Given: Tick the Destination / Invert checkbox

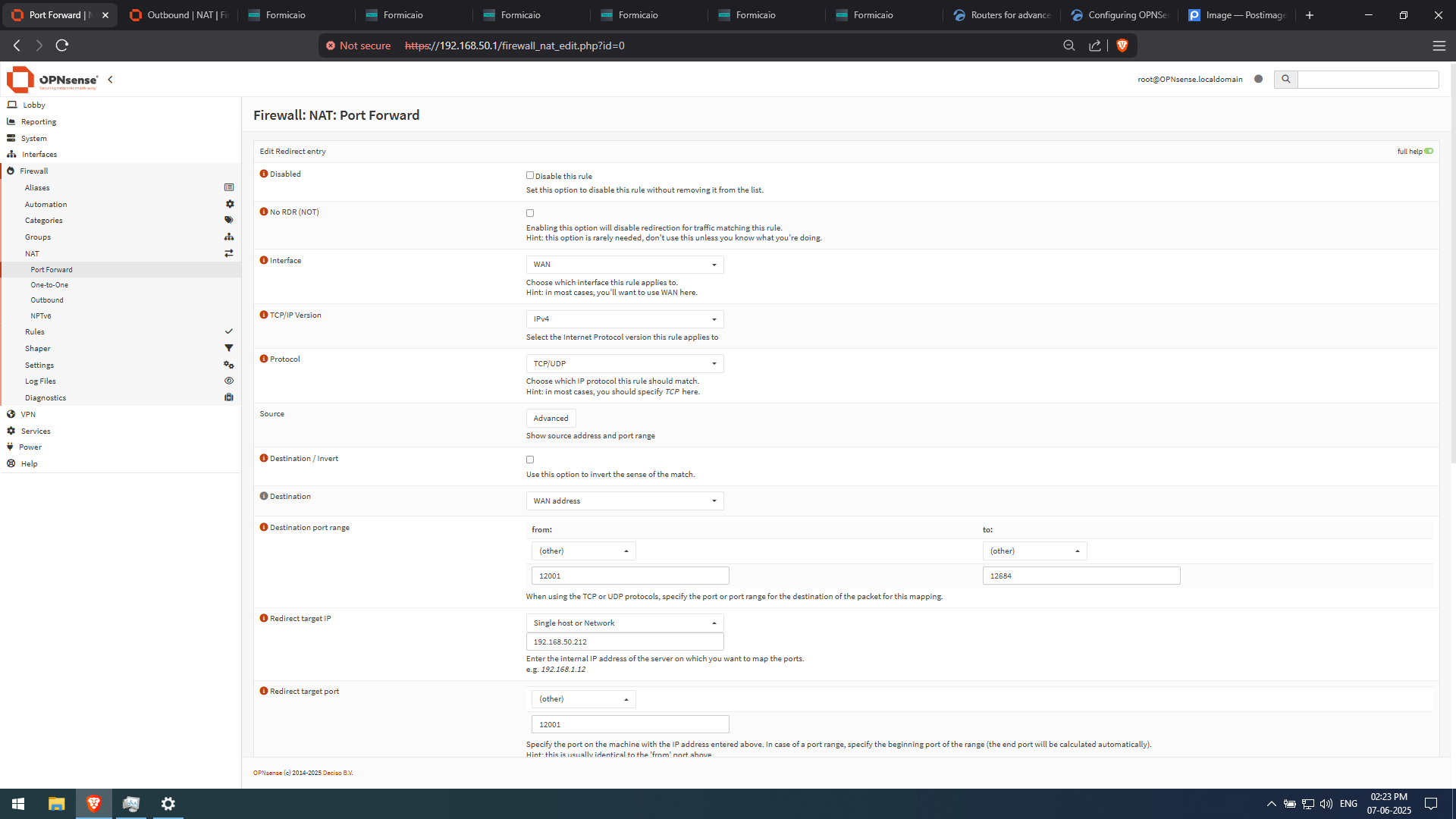Looking at the screenshot, I should point(530,460).
